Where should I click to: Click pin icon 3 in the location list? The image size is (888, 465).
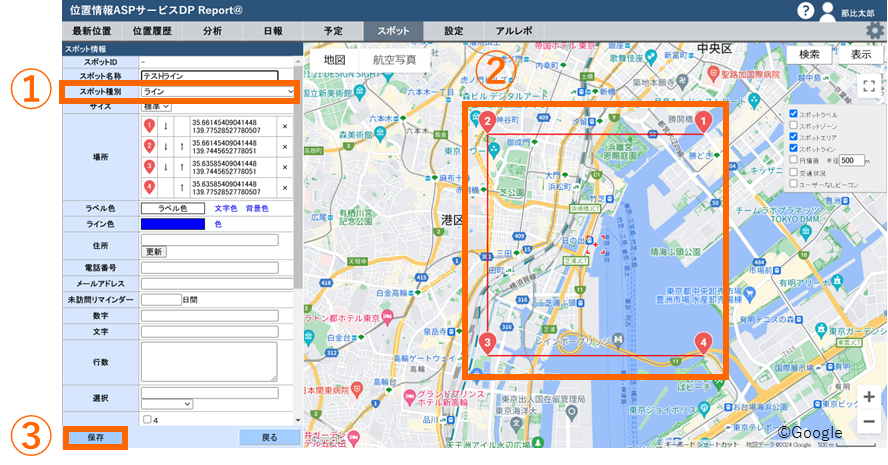(149, 167)
